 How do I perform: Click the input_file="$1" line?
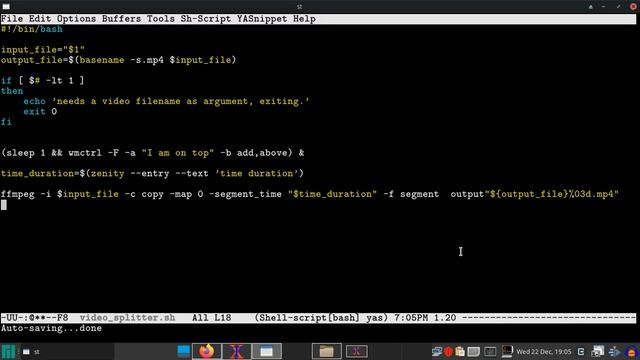pos(43,50)
